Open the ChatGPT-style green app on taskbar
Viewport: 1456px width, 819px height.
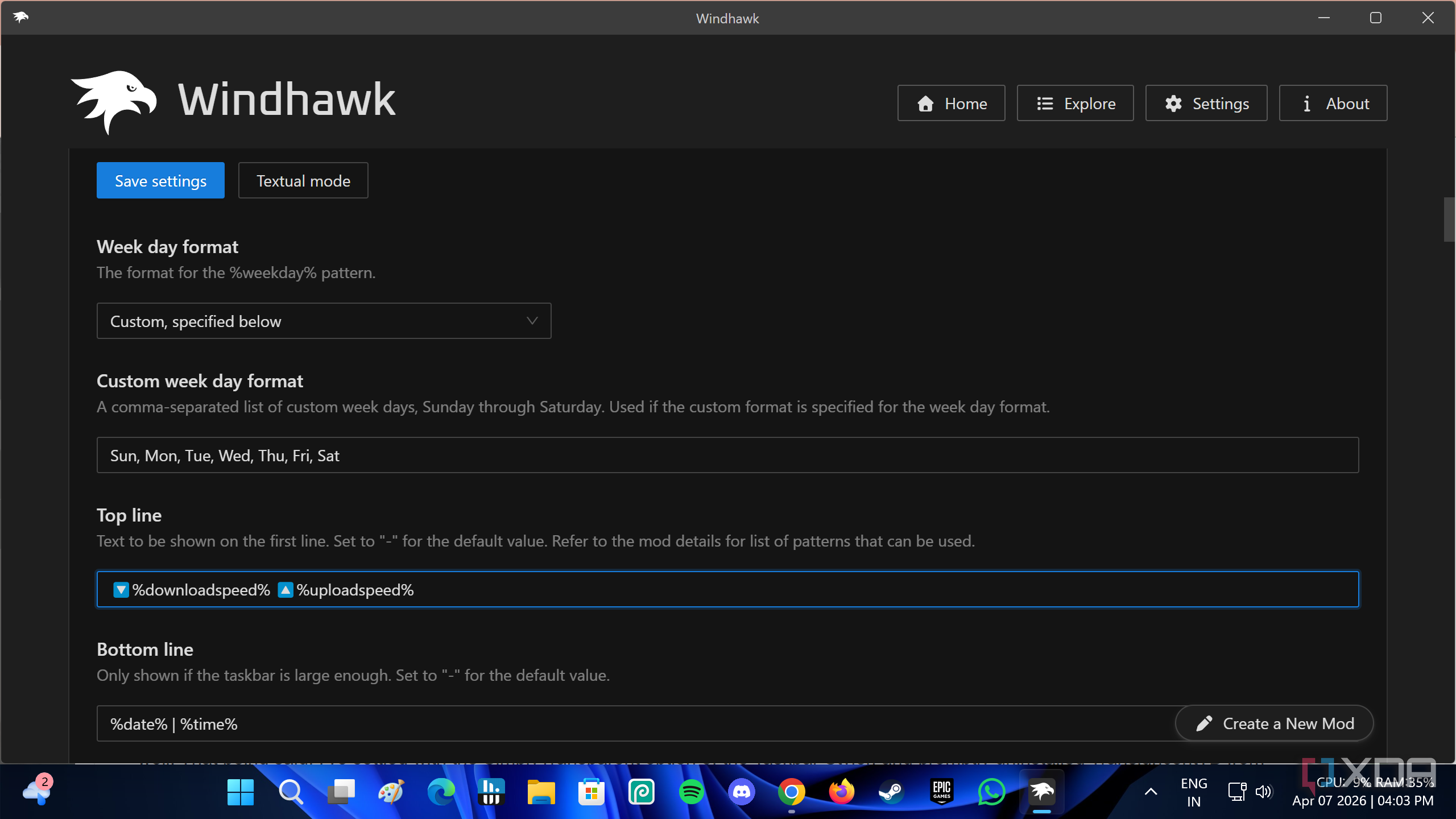click(x=641, y=792)
